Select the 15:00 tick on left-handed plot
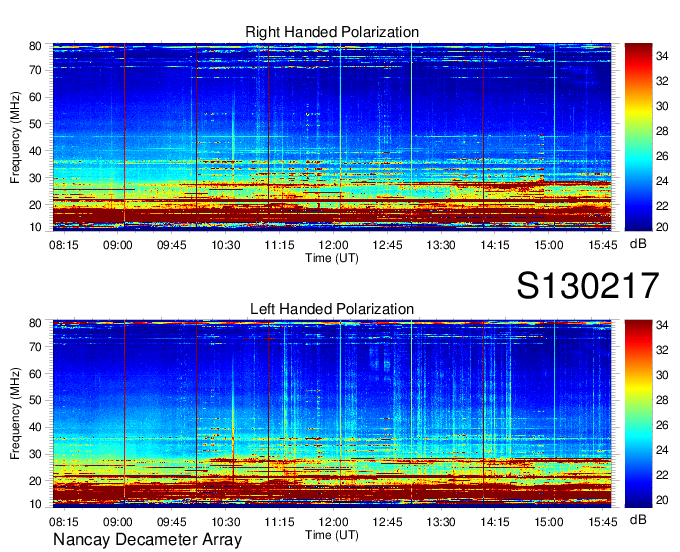 (x=549, y=522)
